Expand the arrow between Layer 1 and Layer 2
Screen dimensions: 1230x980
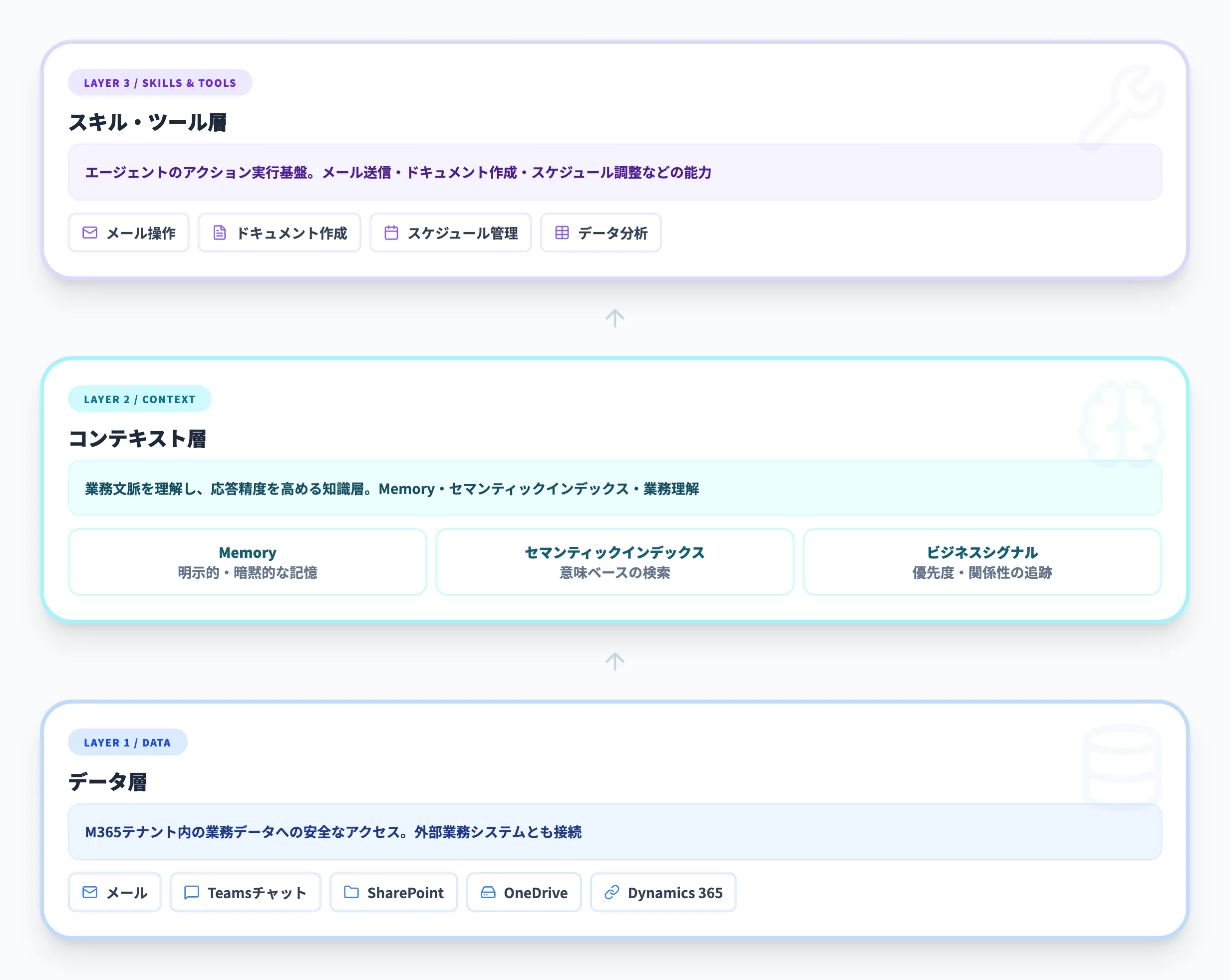click(x=615, y=661)
